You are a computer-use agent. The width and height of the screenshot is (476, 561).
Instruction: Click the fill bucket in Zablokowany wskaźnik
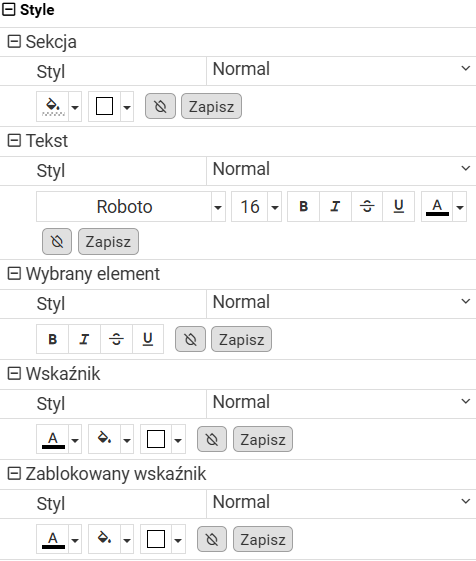[x=104, y=539]
